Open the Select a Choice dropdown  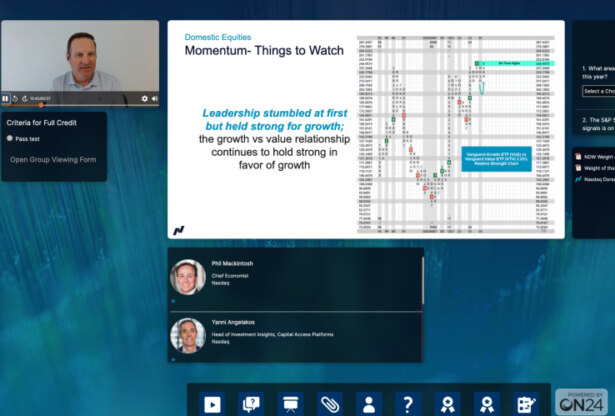pyautogui.click(x=599, y=91)
